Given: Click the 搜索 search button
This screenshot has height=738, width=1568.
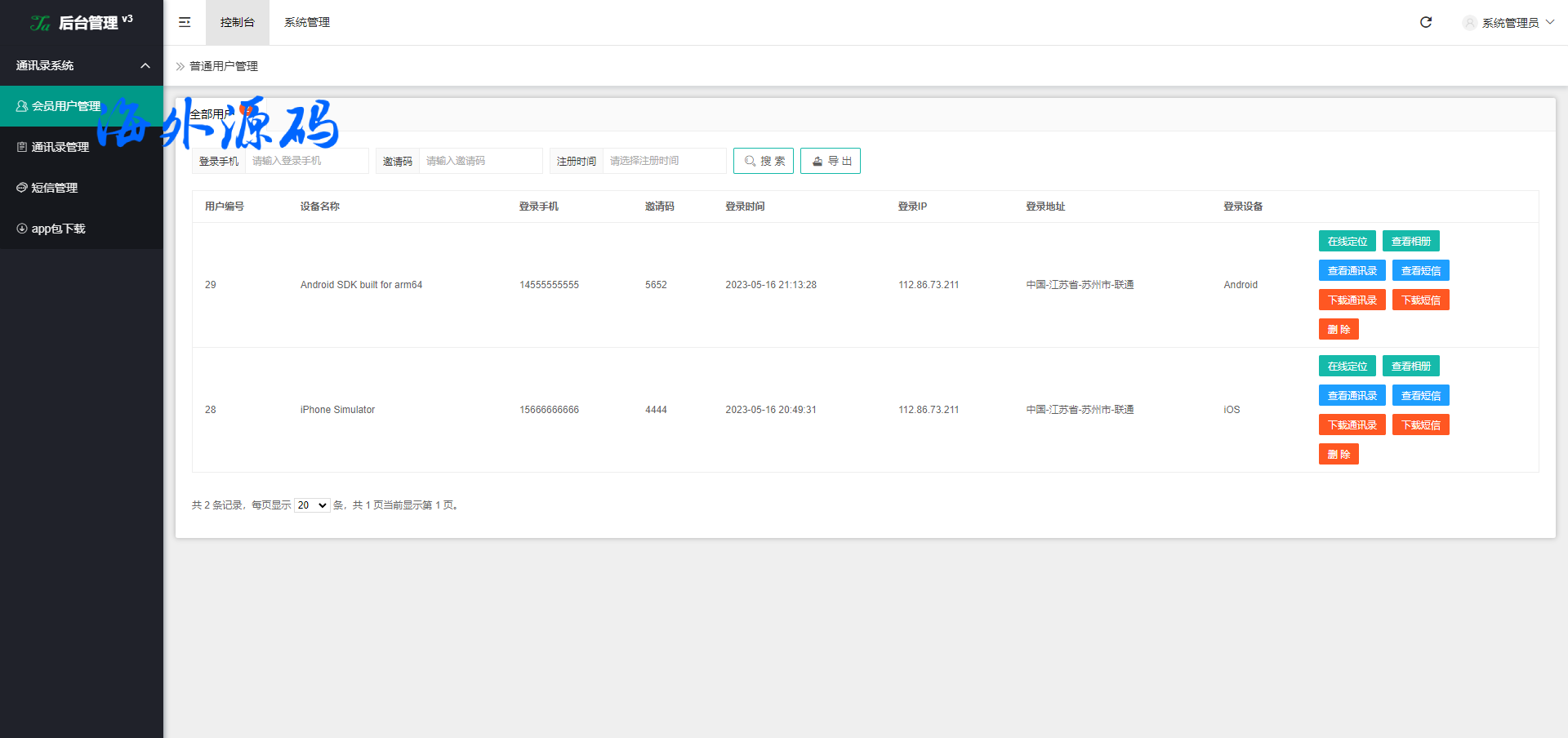Looking at the screenshot, I should pos(764,161).
